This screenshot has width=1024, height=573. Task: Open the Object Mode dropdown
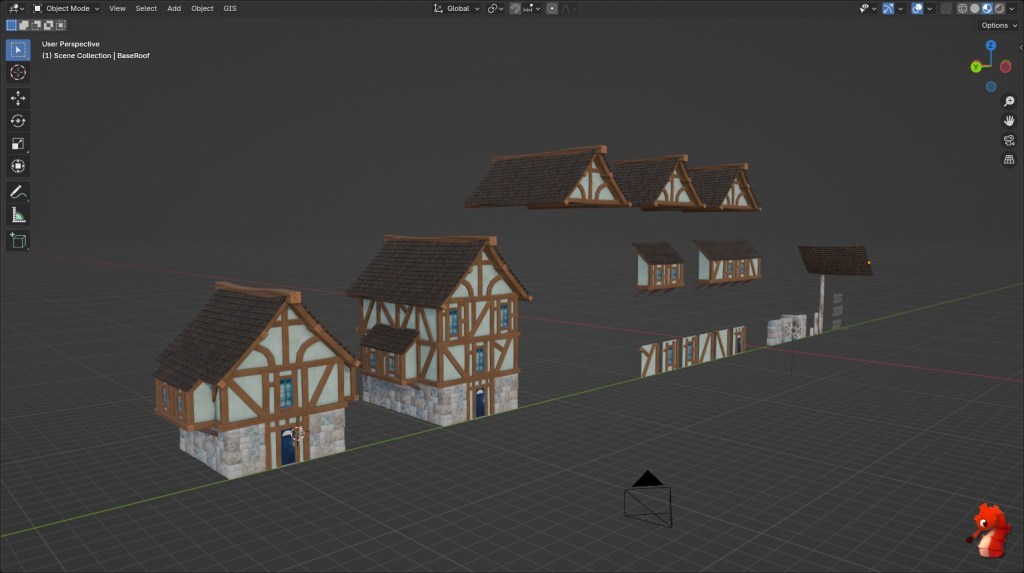66,8
